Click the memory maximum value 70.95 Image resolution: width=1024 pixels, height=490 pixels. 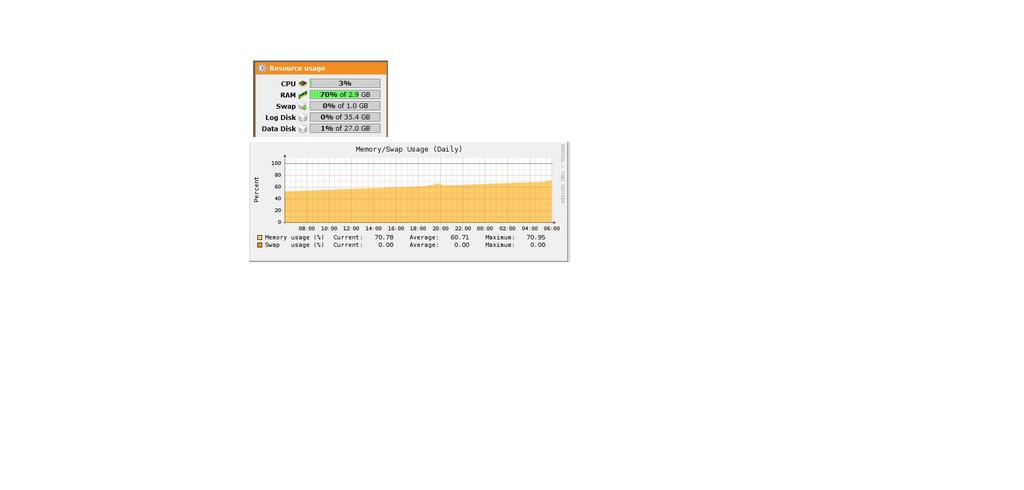tap(536, 237)
